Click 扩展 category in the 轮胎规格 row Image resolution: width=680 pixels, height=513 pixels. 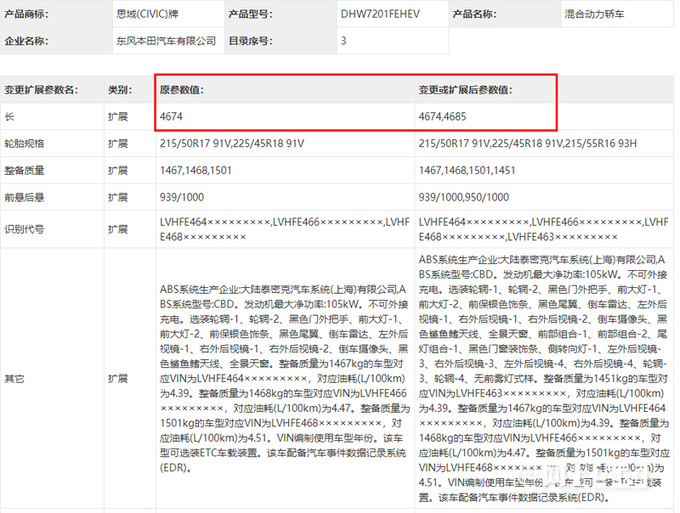pyautogui.click(x=118, y=144)
